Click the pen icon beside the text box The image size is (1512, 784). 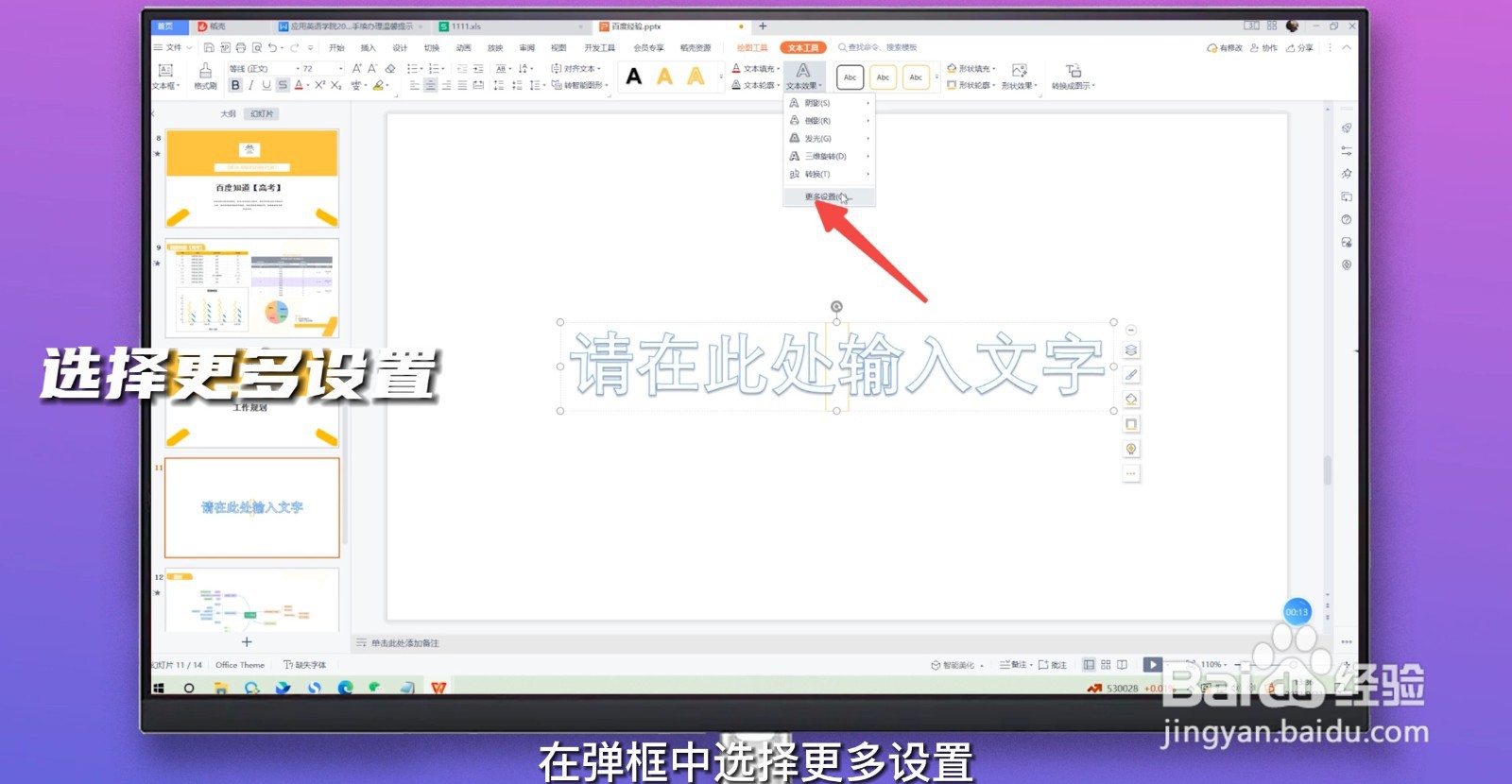click(1131, 375)
